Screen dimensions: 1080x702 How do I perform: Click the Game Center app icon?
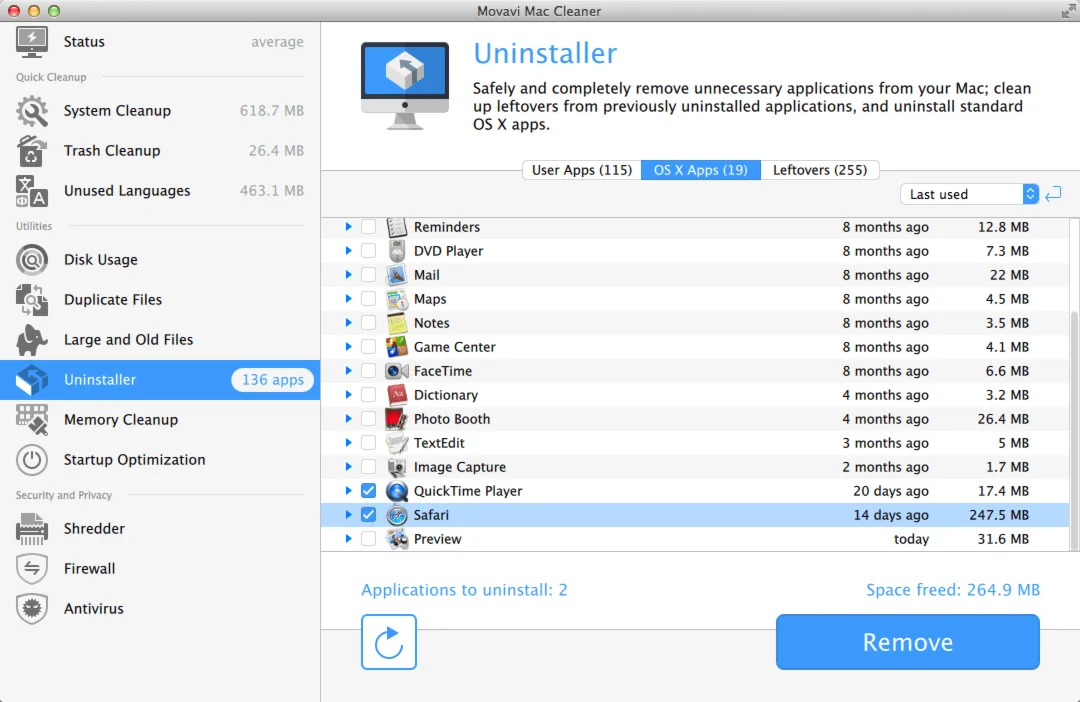(x=397, y=347)
